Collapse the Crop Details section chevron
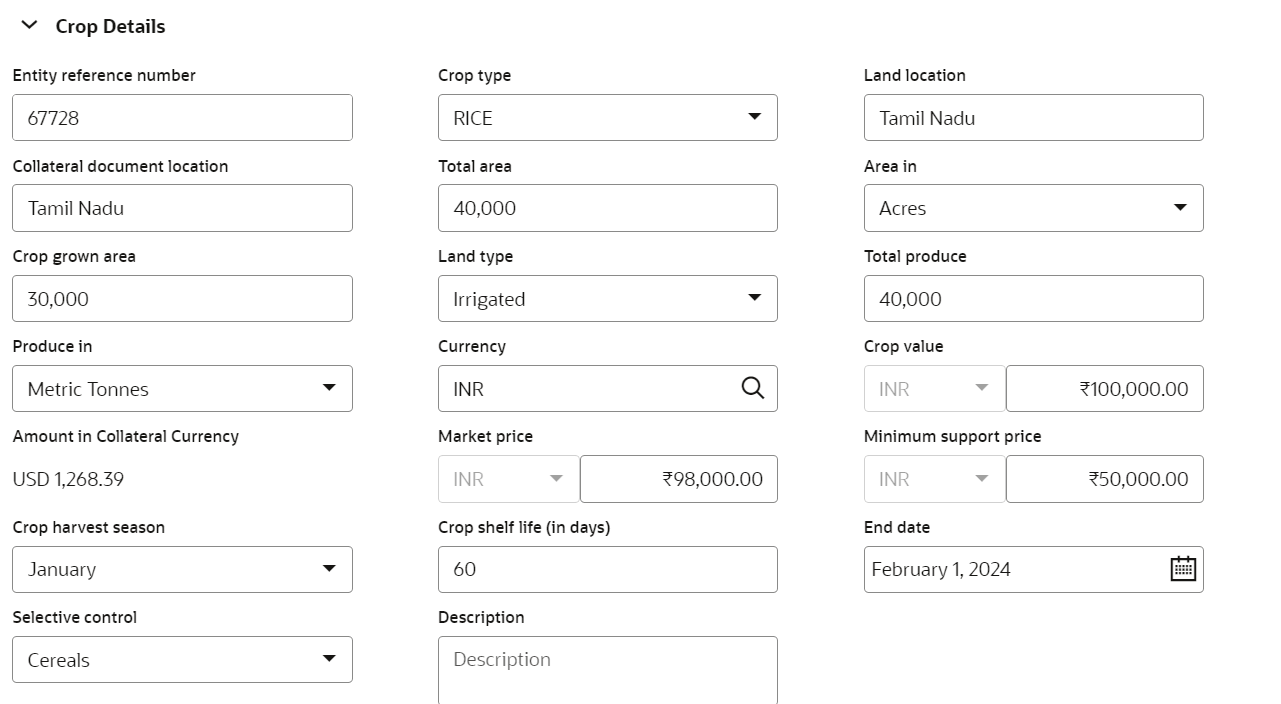Image resolution: width=1281 pixels, height=704 pixels. pyautogui.click(x=29, y=26)
